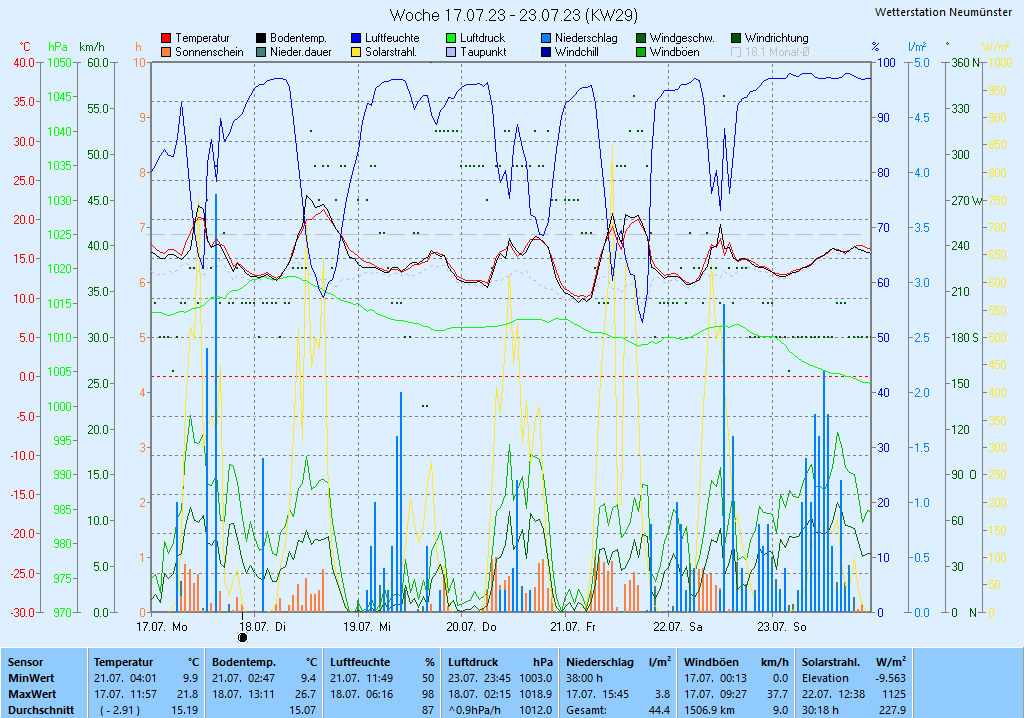1024x718 pixels.
Task: Click the orange Sonnenschein legend swatch
Action: tap(166, 52)
